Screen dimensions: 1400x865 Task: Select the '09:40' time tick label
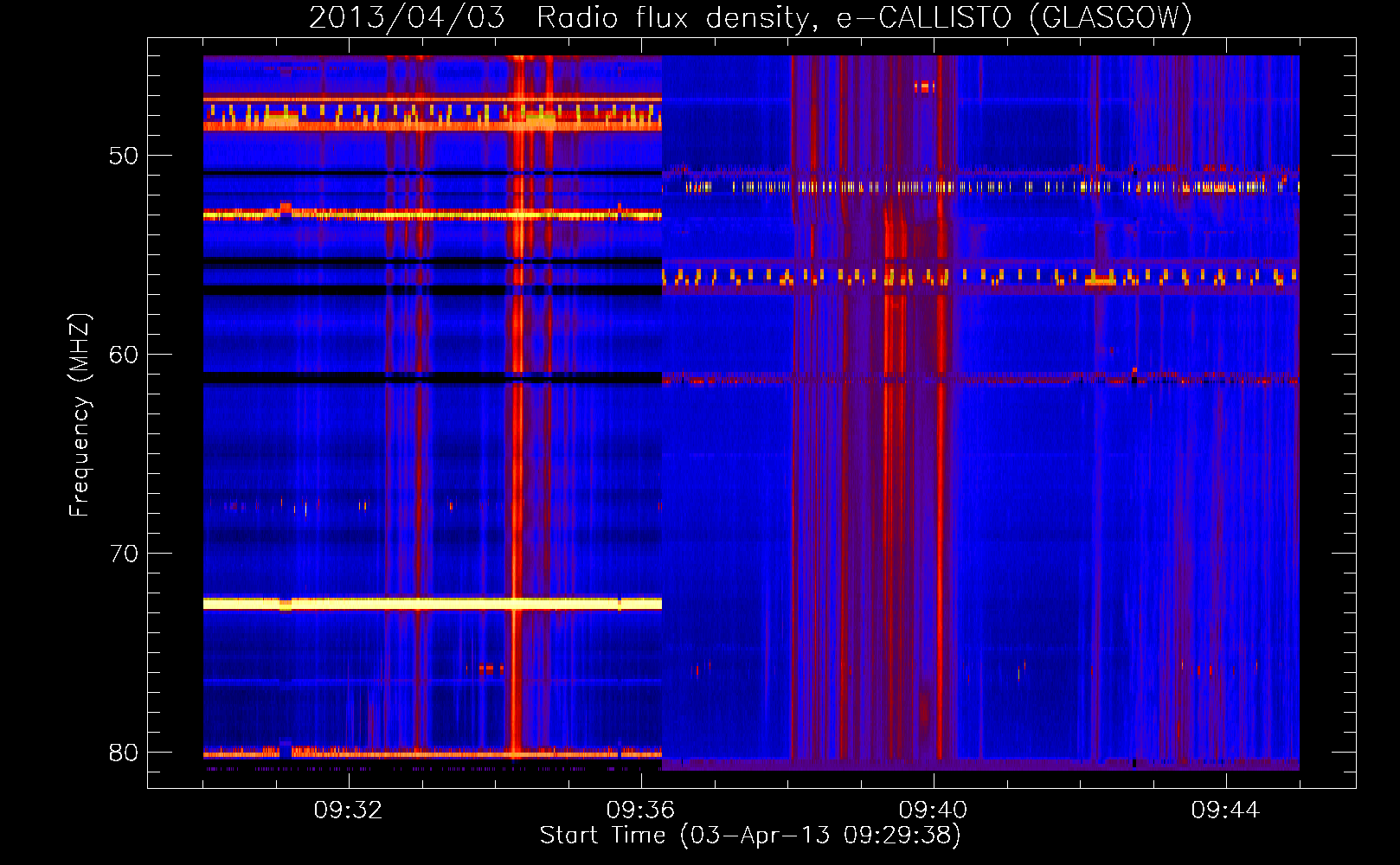pyautogui.click(x=933, y=811)
